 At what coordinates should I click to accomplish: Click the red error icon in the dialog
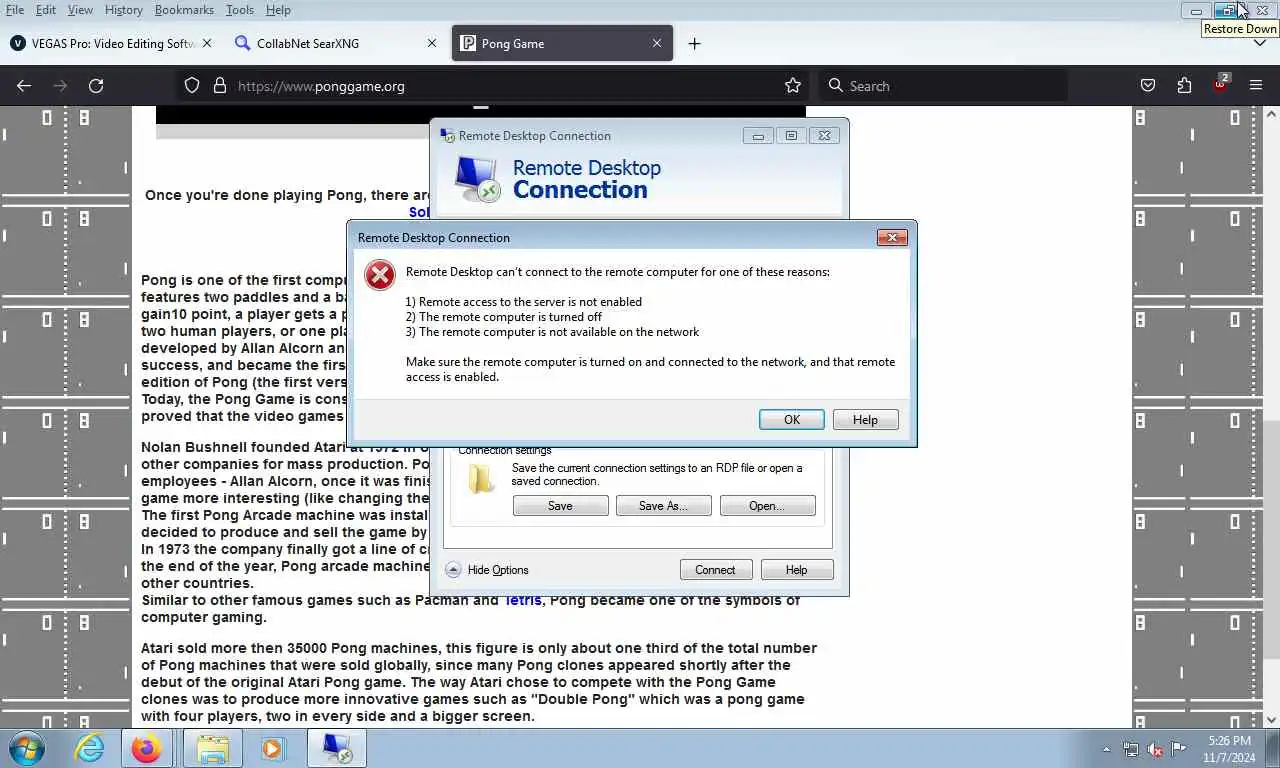(x=380, y=275)
